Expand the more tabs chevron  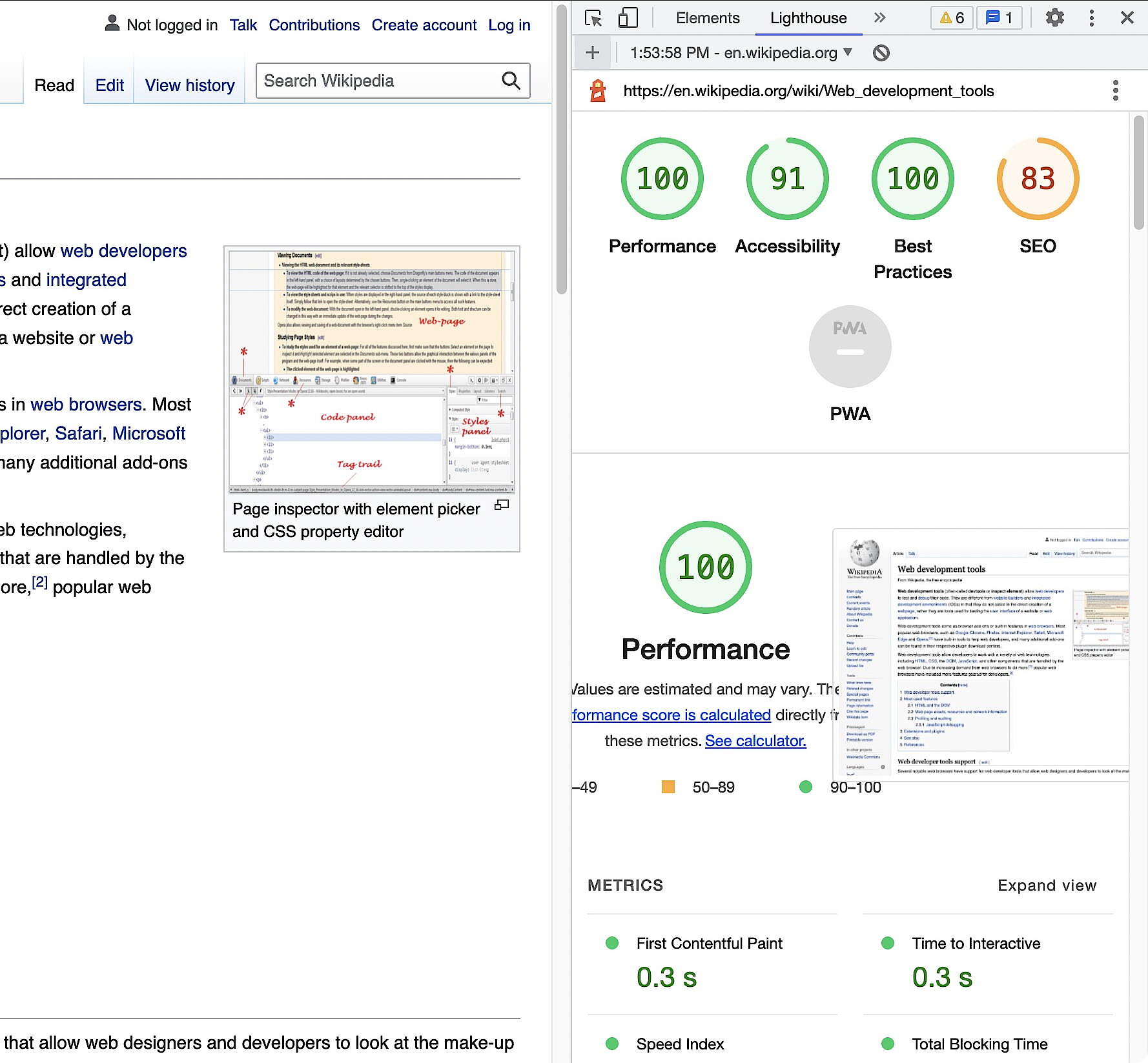tap(879, 17)
